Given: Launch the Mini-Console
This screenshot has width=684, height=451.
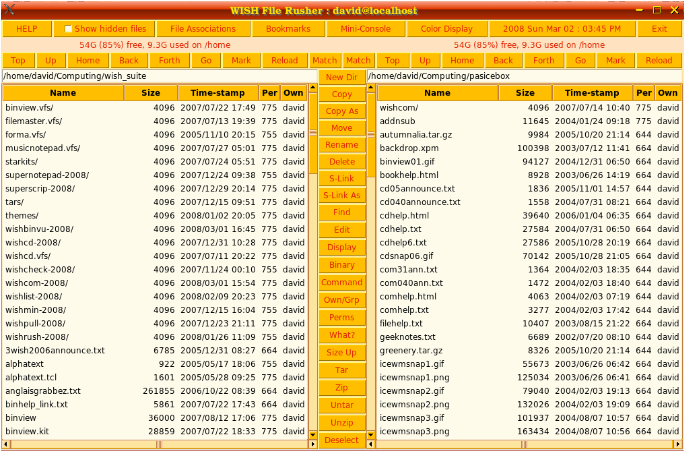Looking at the screenshot, I should 366,29.
